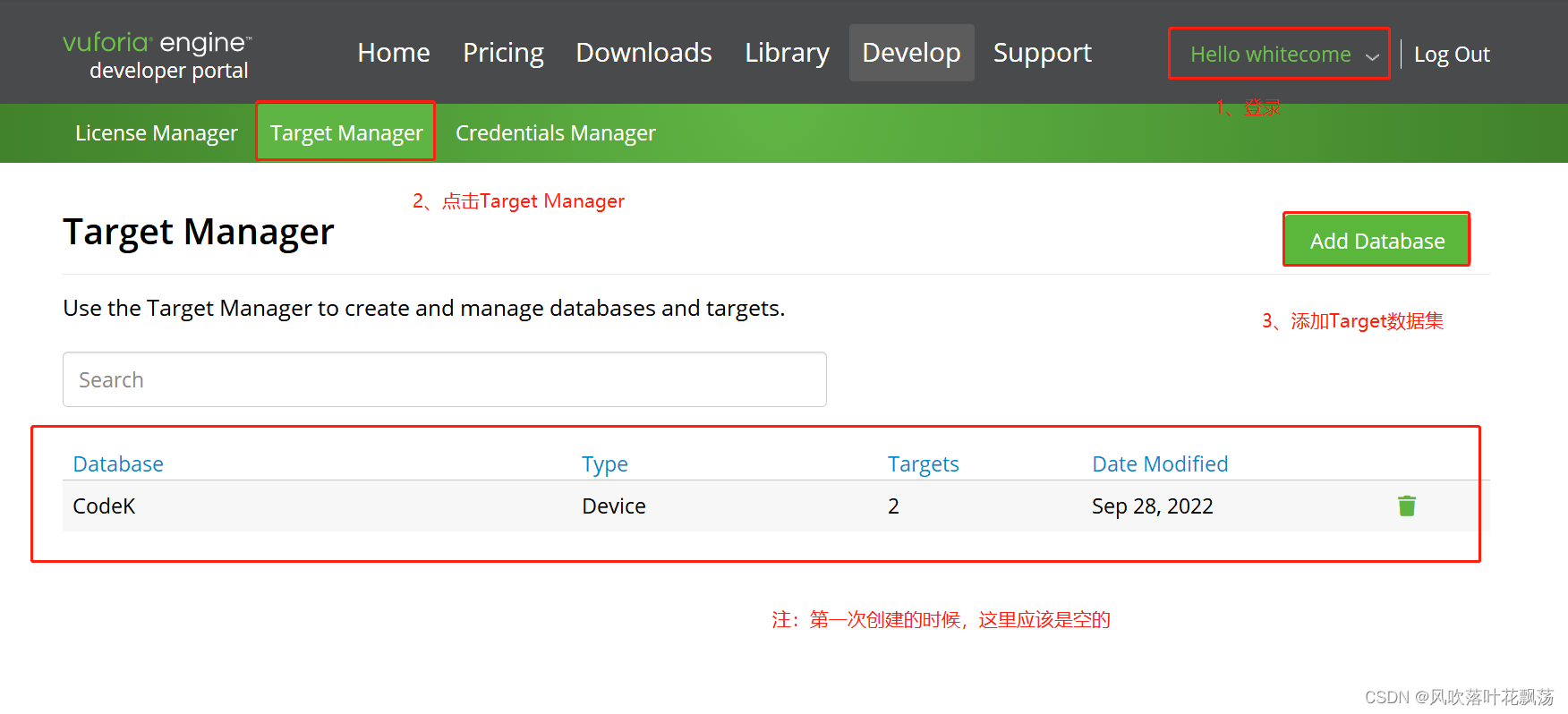Go to the Pricing page
This screenshot has height=714, width=1568.
[x=503, y=53]
